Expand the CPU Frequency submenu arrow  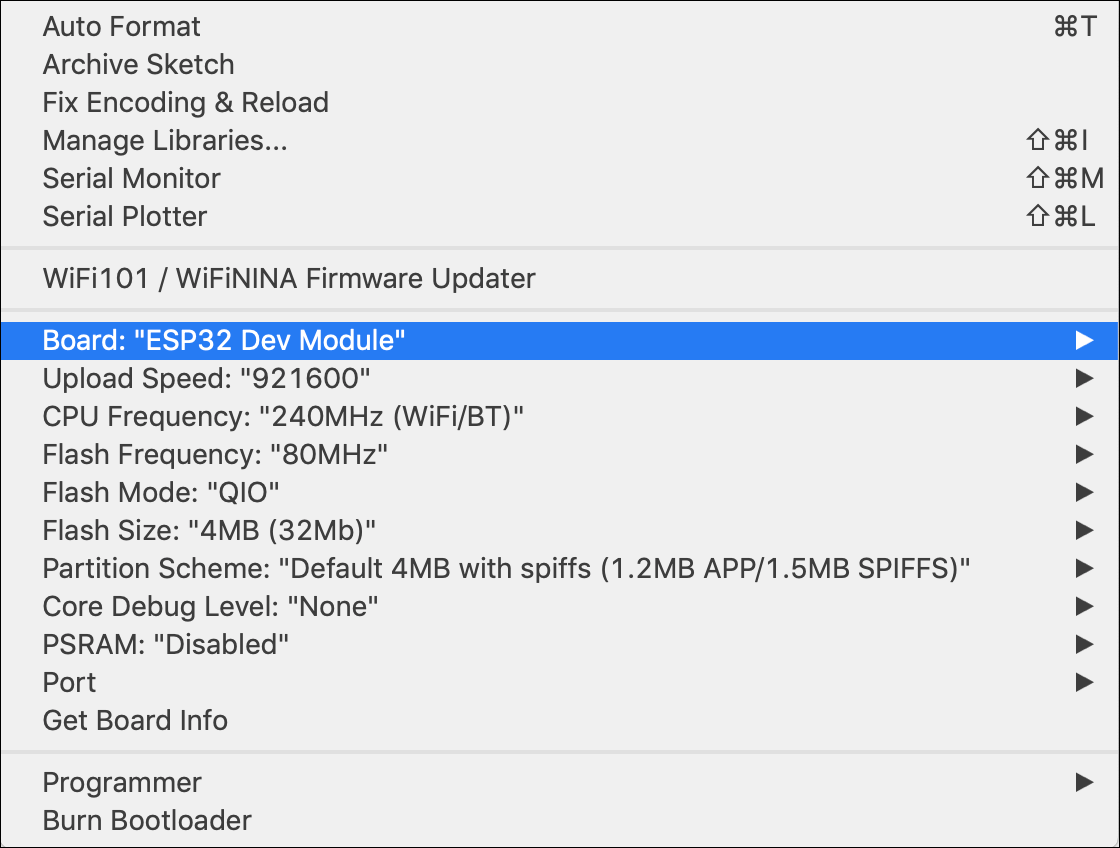pyautogui.click(x=1084, y=416)
